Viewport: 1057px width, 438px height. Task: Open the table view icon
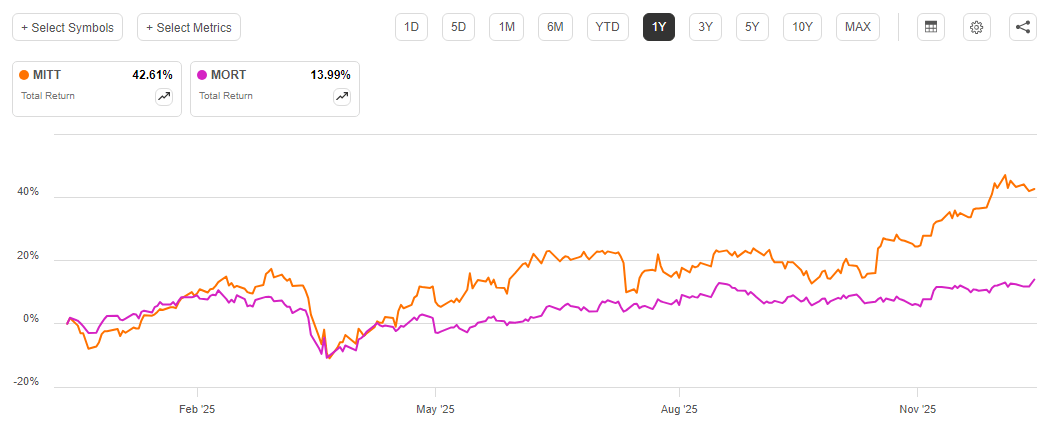point(931,27)
